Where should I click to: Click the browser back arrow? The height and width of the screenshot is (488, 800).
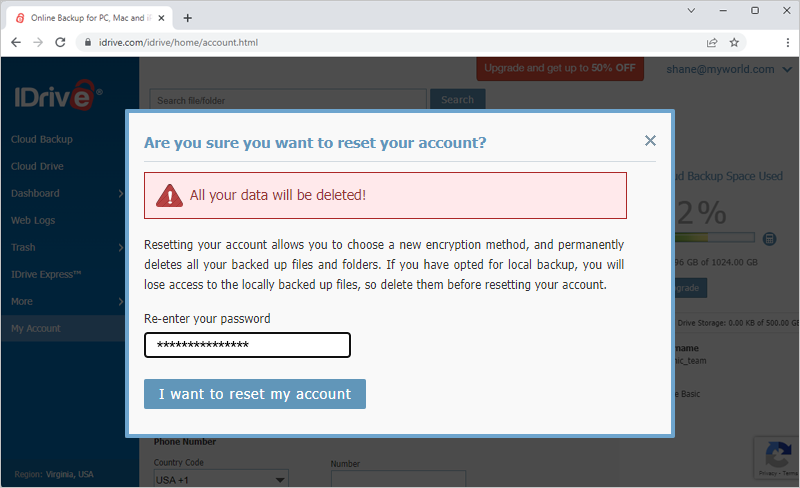pyautogui.click(x=16, y=42)
